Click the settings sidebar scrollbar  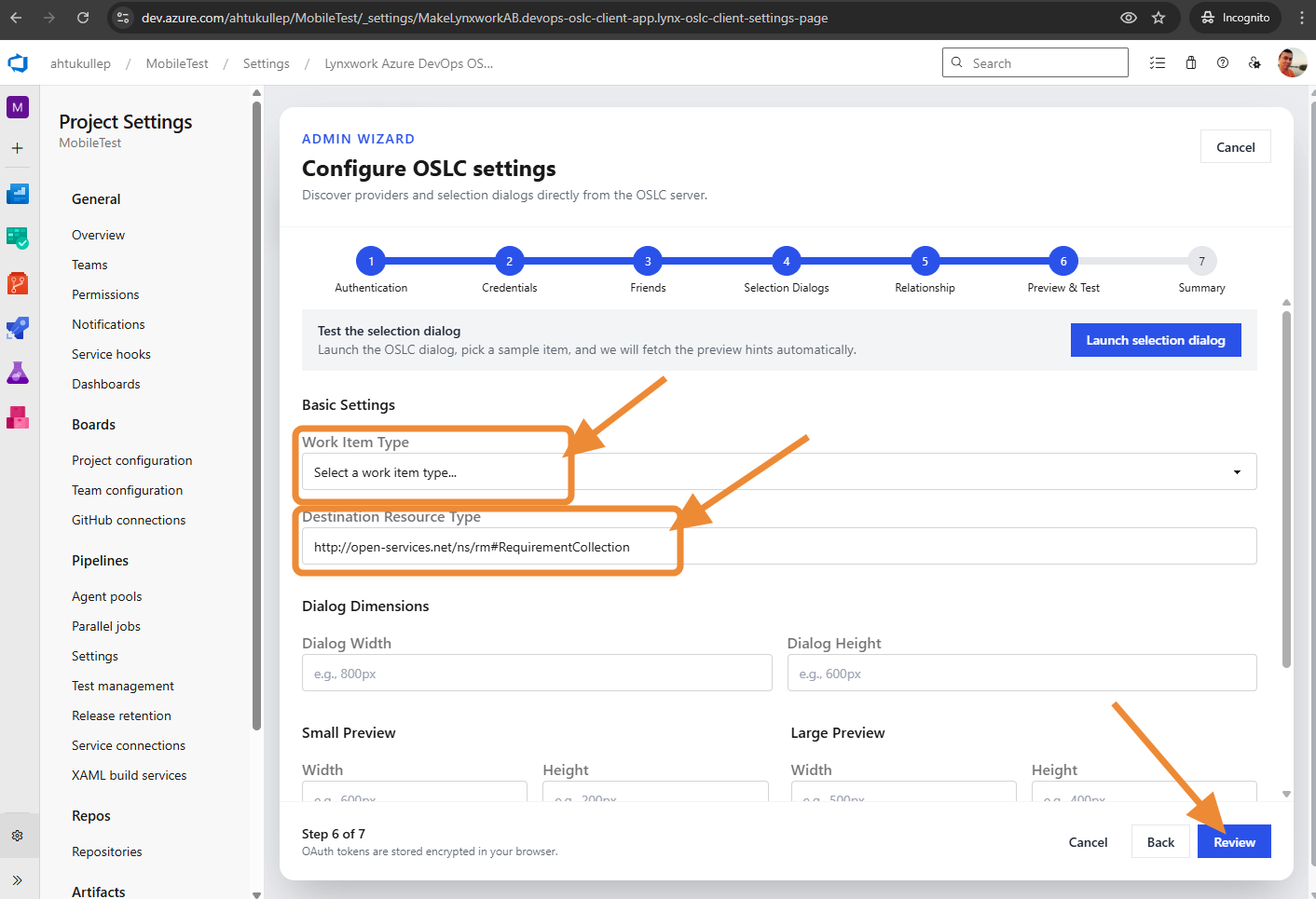pos(256,415)
